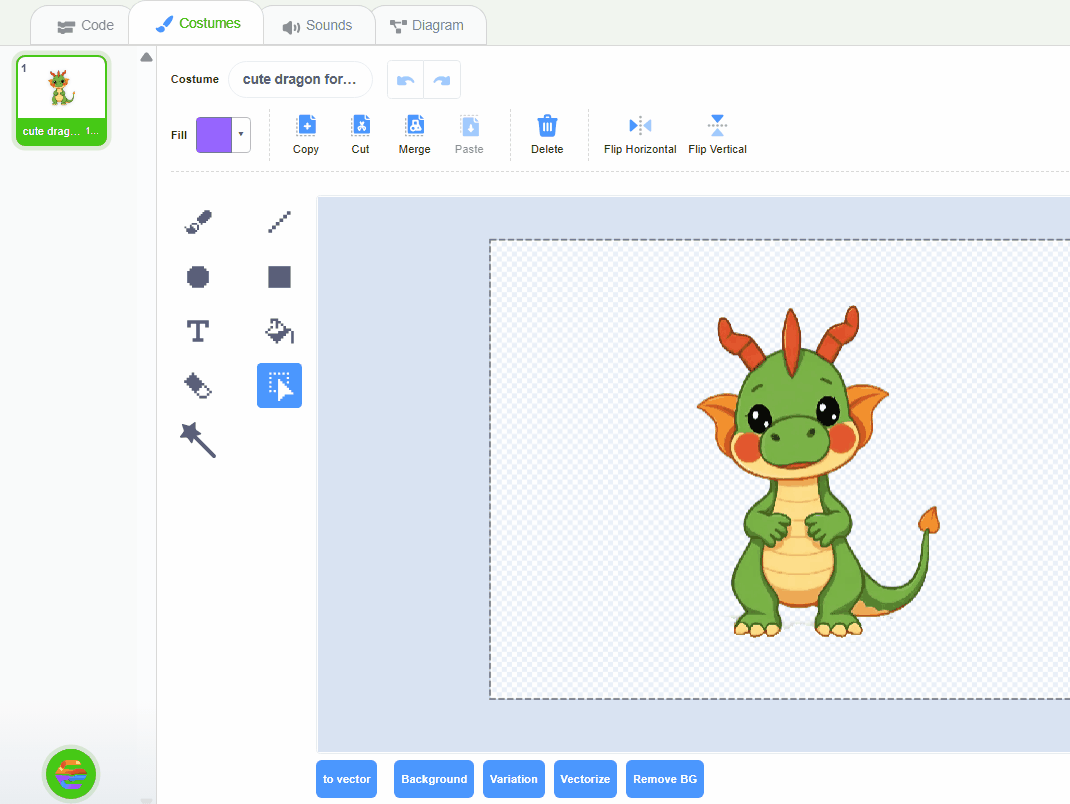Select the Line tool
Image resolution: width=1070 pixels, height=804 pixels.
point(279,222)
